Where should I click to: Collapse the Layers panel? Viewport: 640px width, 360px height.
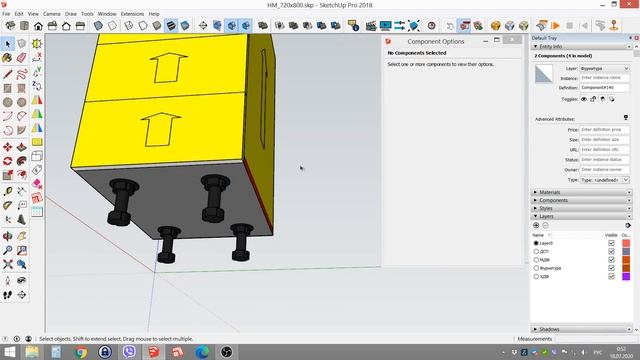pos(582,216)
